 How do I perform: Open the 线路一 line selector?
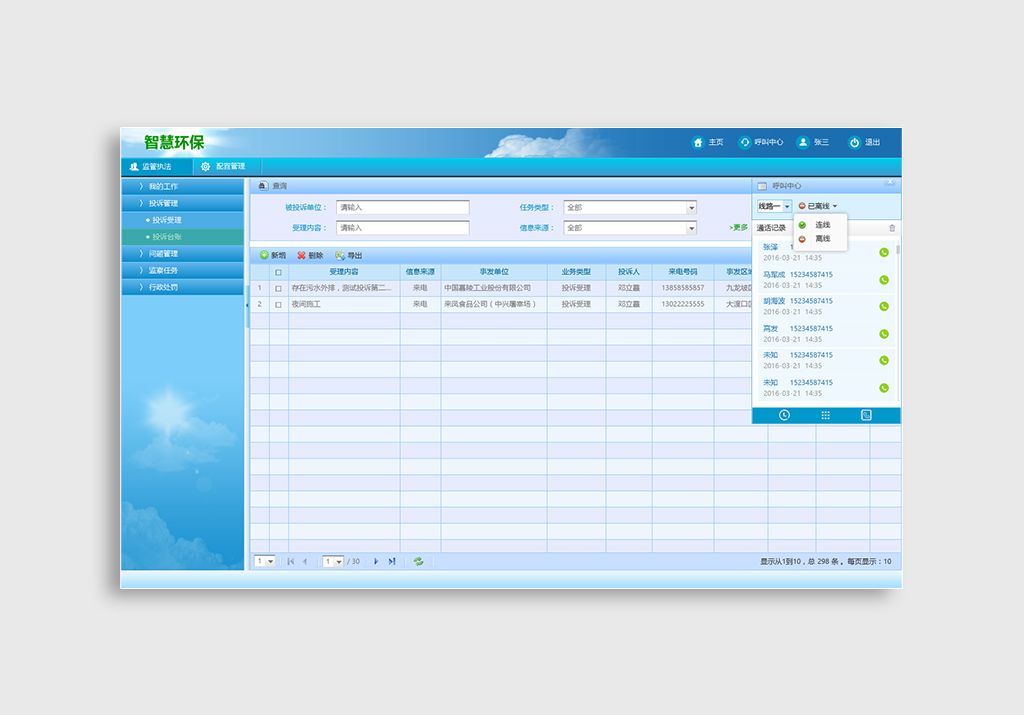click(x=774, y=206)
